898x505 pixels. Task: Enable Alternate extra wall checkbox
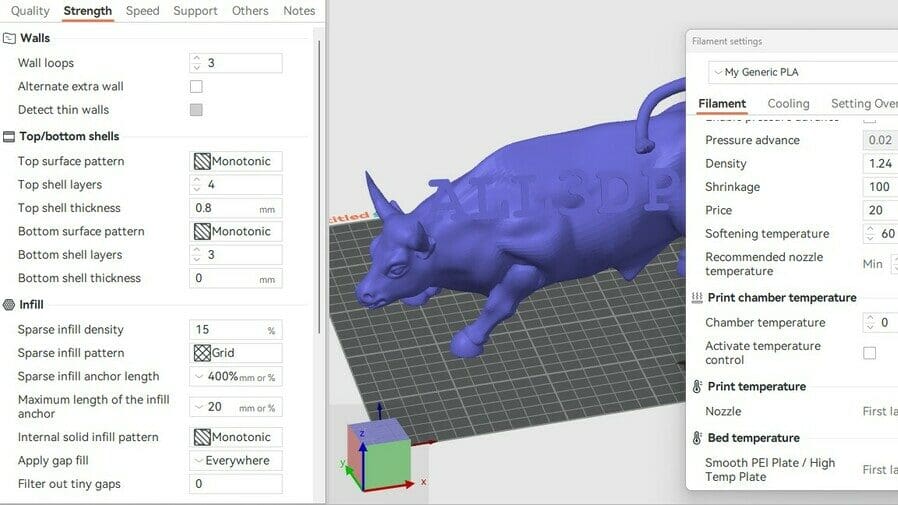(x=196, y=87)
